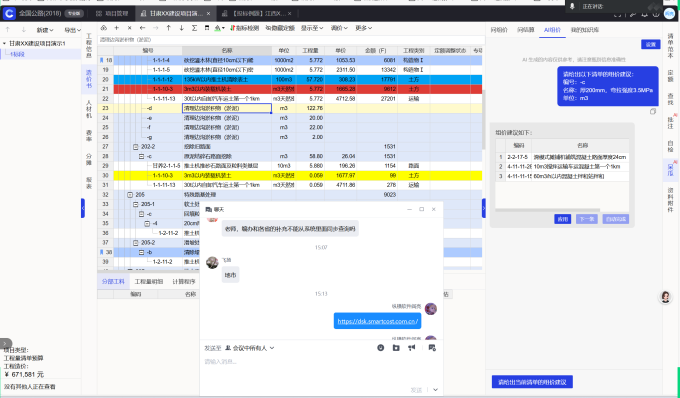Click blue collapse handle left of table
Viewport: 680px width, 398px height.
click(83, 208)
